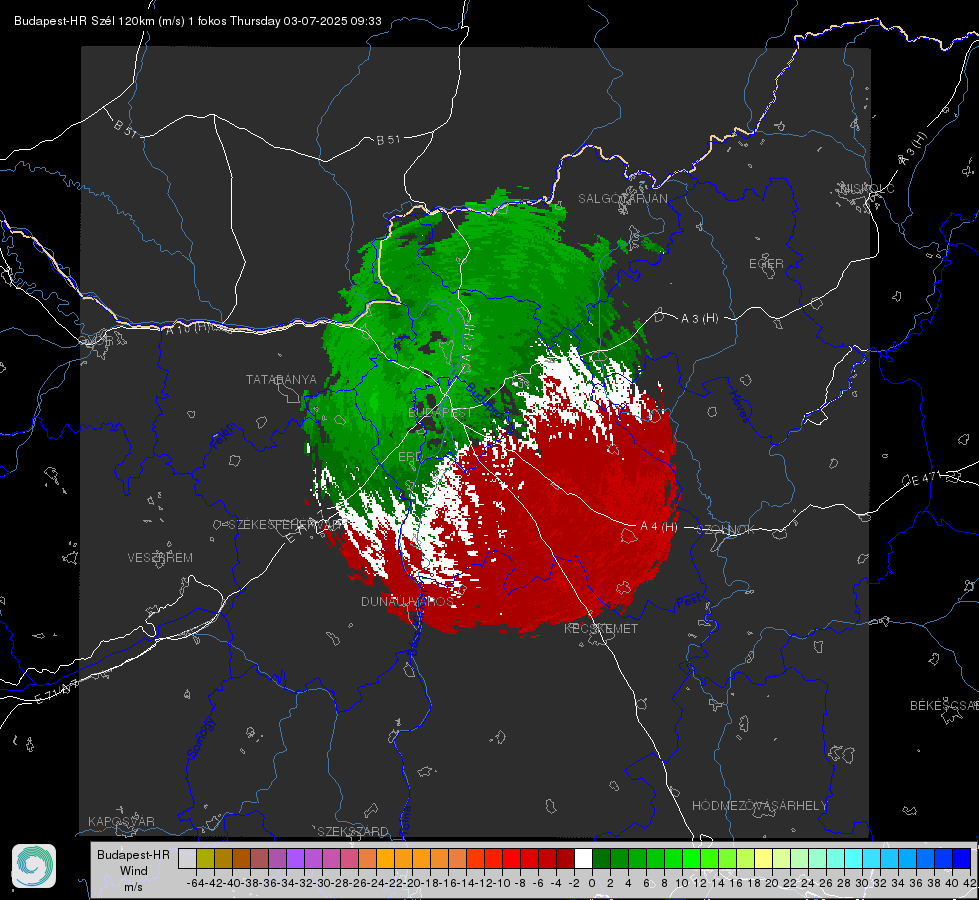Click the swirl weather service logo
This screenshot has width=979, height=900.
point(34,866)
